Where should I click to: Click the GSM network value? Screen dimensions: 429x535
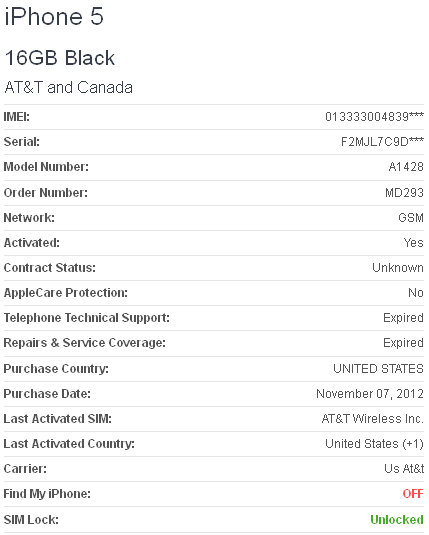point(411,218)
